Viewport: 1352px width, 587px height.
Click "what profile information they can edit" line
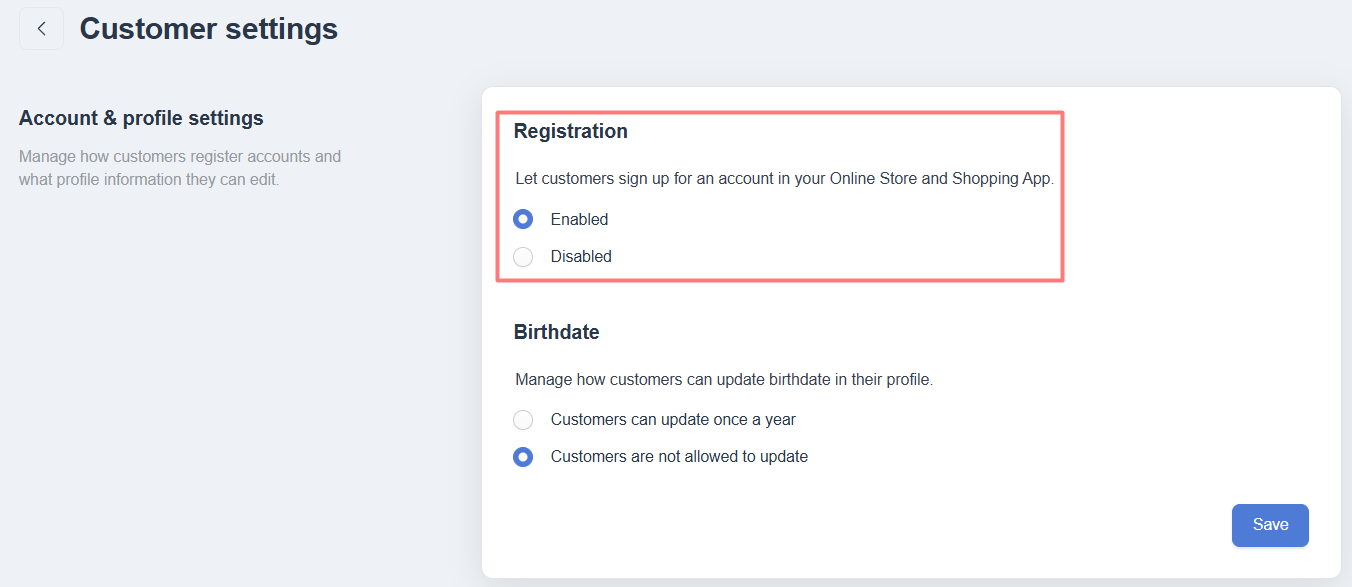149,181
